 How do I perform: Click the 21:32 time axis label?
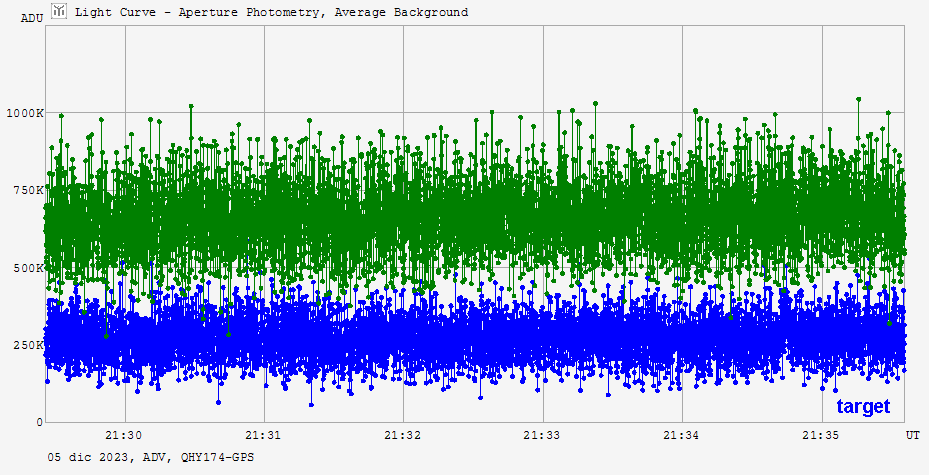[x=402, y=435]
